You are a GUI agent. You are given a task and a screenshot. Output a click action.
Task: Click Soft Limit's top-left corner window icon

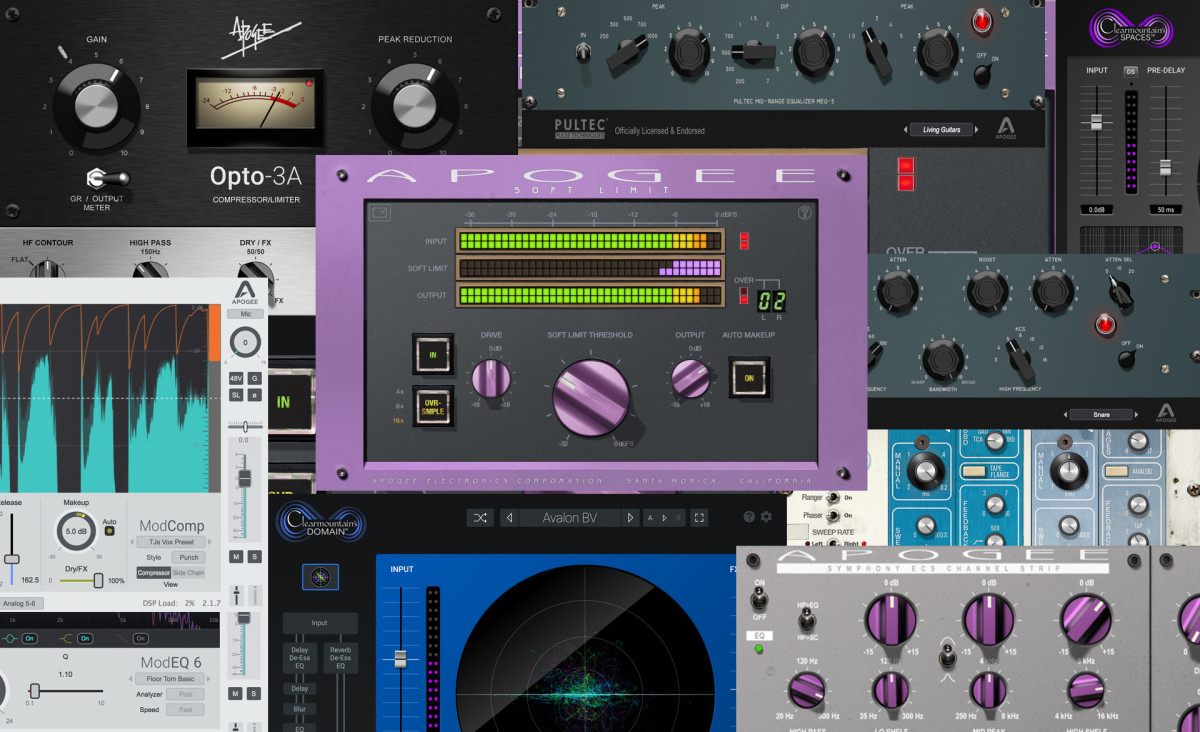(x=379, y=212)
